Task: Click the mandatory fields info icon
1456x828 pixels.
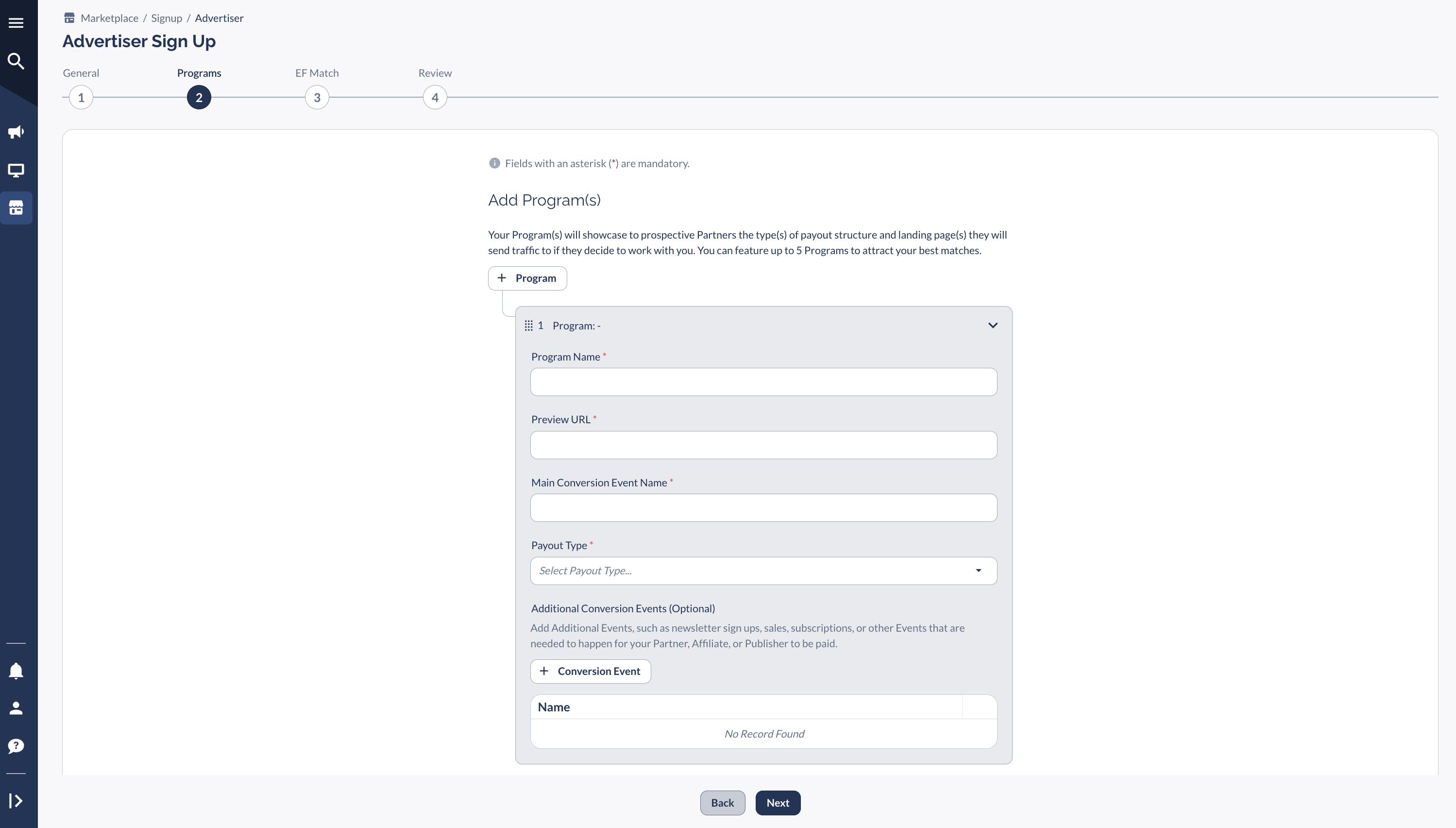Action: pyautogui.click(x=494, y=163)
